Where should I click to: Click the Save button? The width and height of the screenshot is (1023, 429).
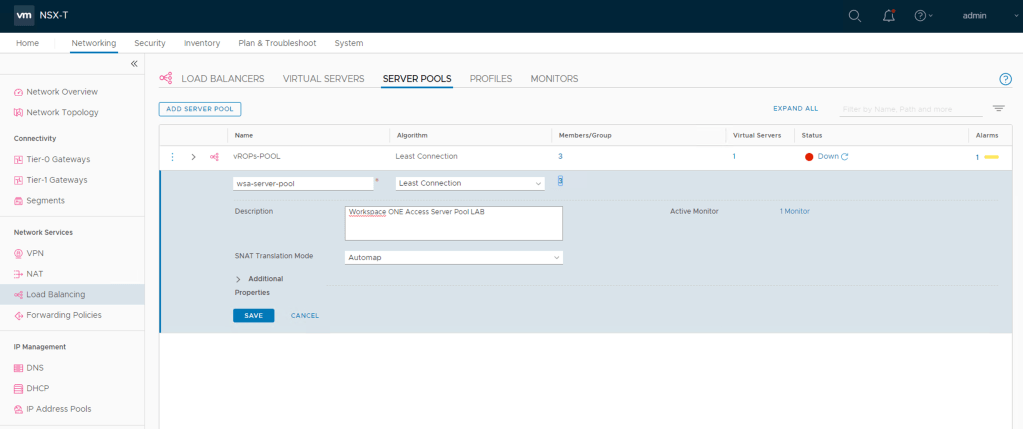click(x=253, y=315)
